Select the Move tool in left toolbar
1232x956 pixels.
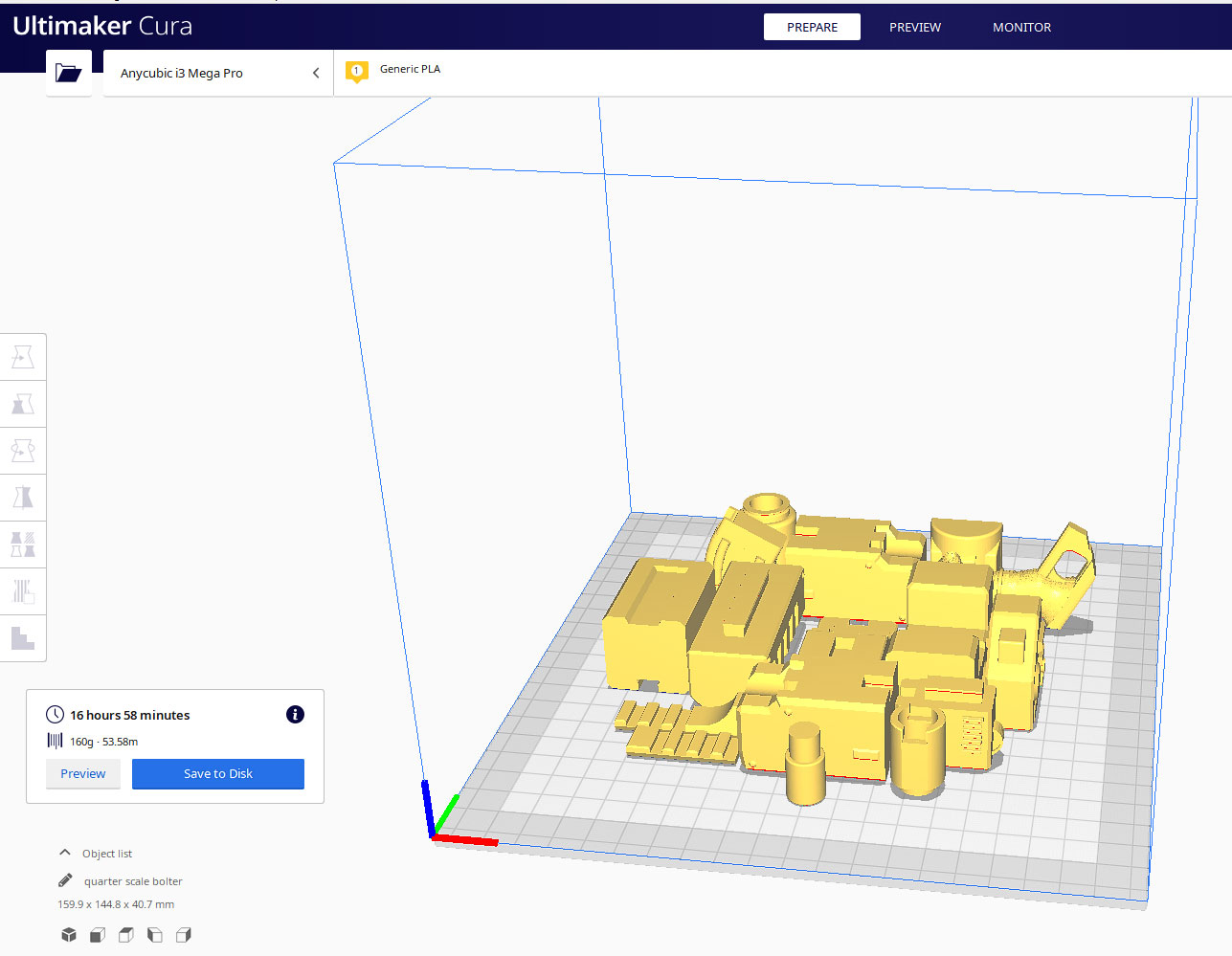[23, 357]
